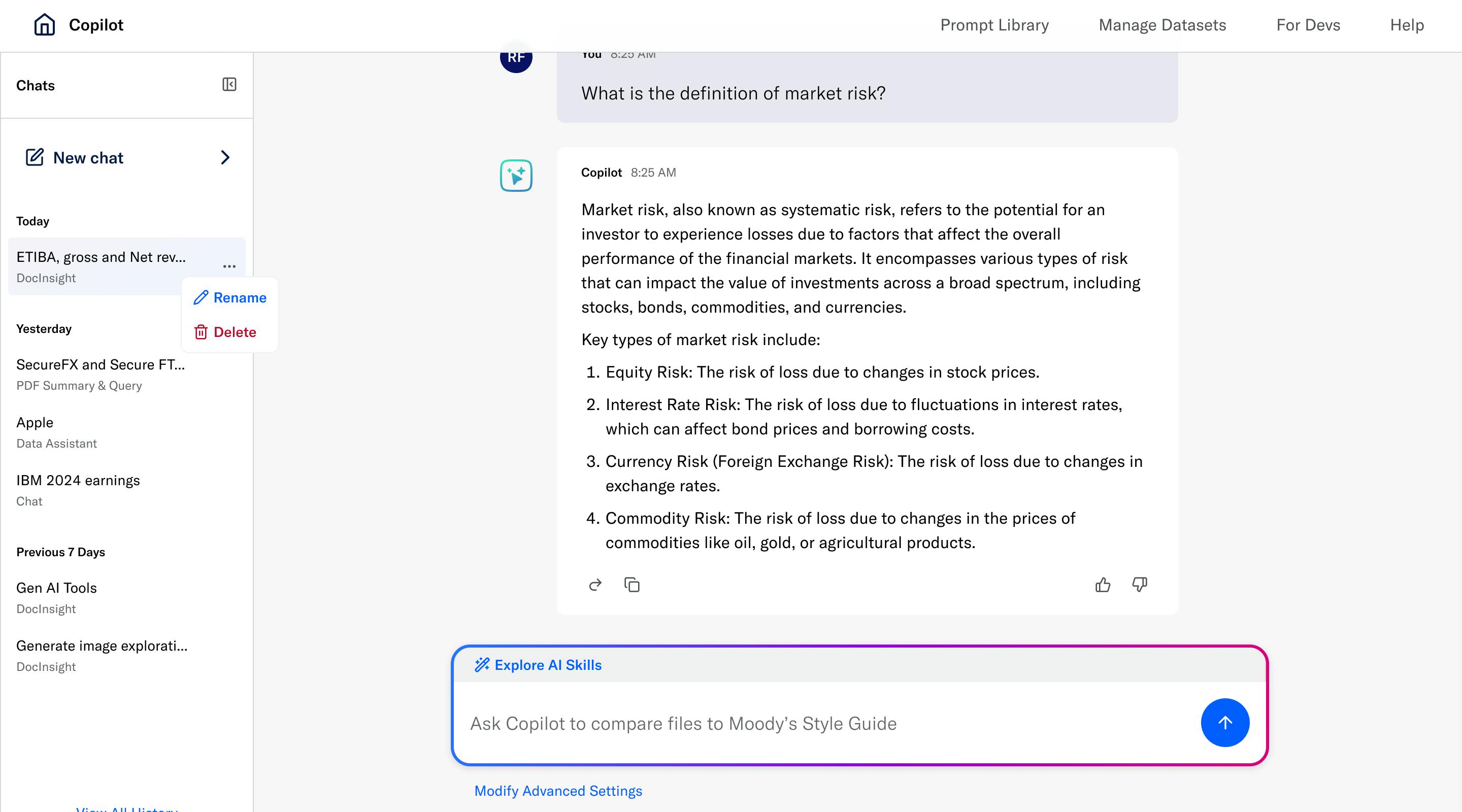This screenshot has height=812, width=1462.
Task: Open three-dot options for ETIBA chat
Action: click(x=229, y=266)
